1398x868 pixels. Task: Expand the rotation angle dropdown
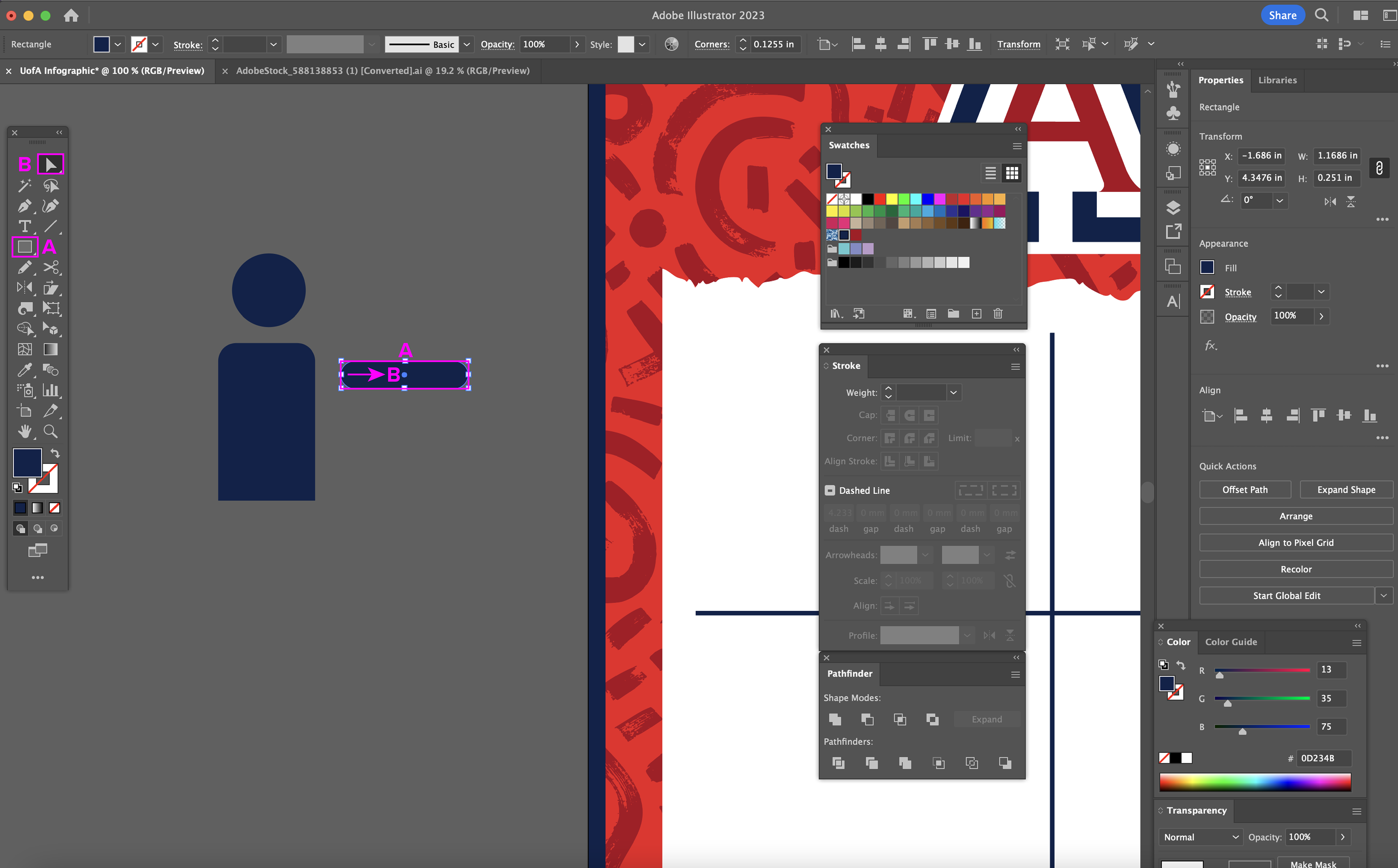pyautogui.click(x=1279, y=200)
